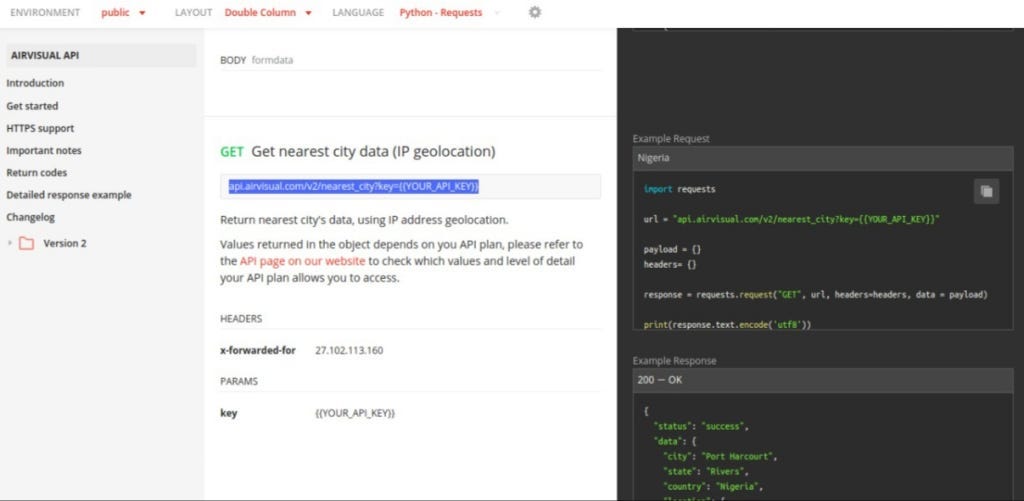Click the url assignment line in code
The width and height of the screenshot is (1024, 501).
coord(792,219)
